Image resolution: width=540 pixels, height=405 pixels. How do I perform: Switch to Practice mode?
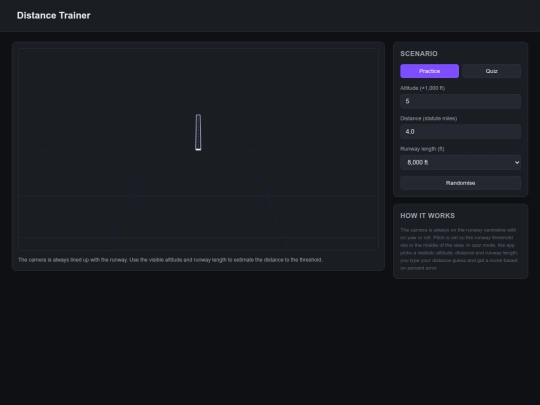click(x=429, y=71)
